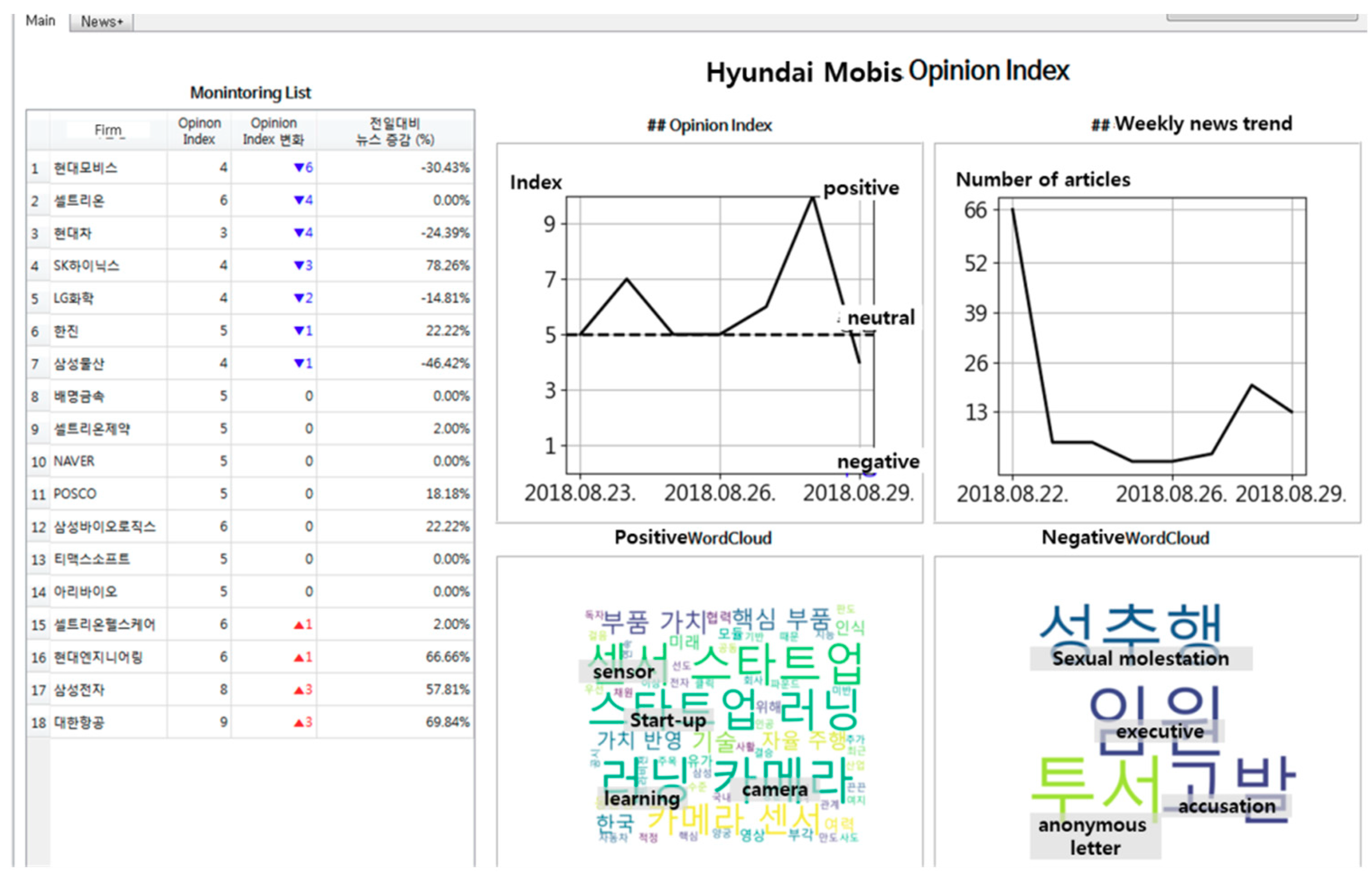Viewport: 1372px width, 880px height.
Task: Click red up arrow in row 15
Action: [298, 625]
